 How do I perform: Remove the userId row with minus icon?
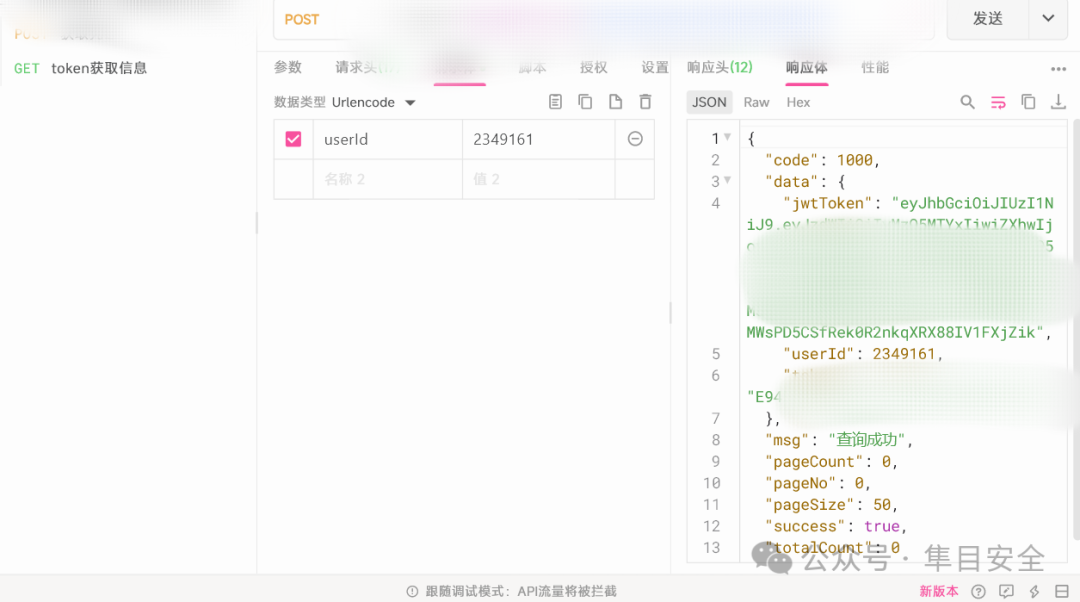[x=635, y=139]
